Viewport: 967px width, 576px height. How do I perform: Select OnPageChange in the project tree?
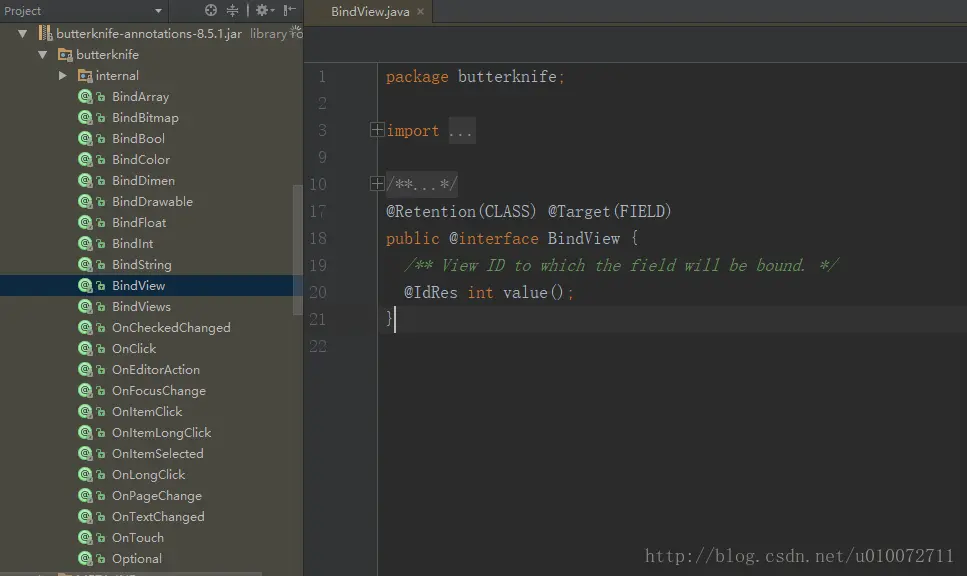157,495
